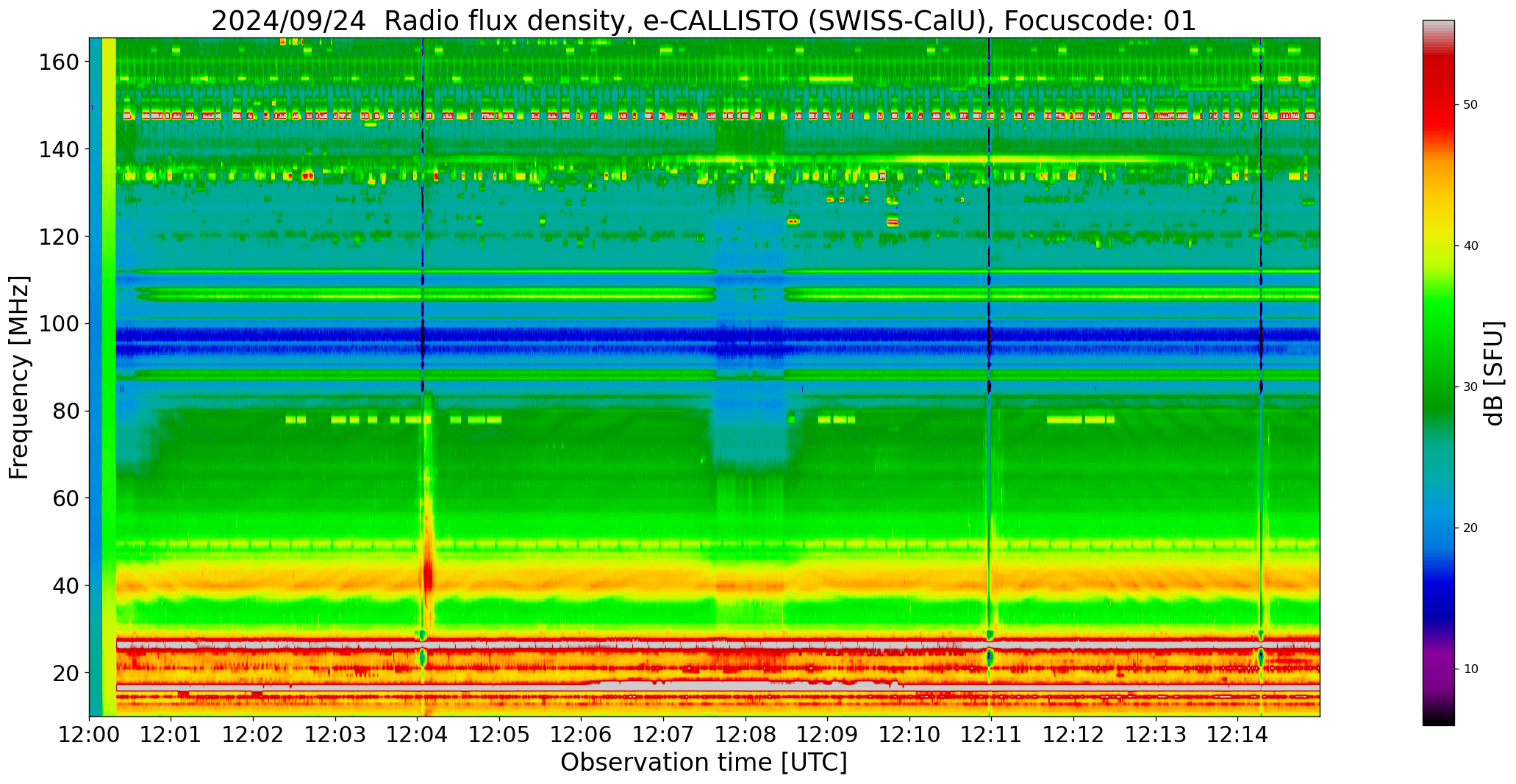The height and width of the screenshot is (784, 1516).
Task: Click the 160 frequency tick label
Action: click(x=57, y=62)
